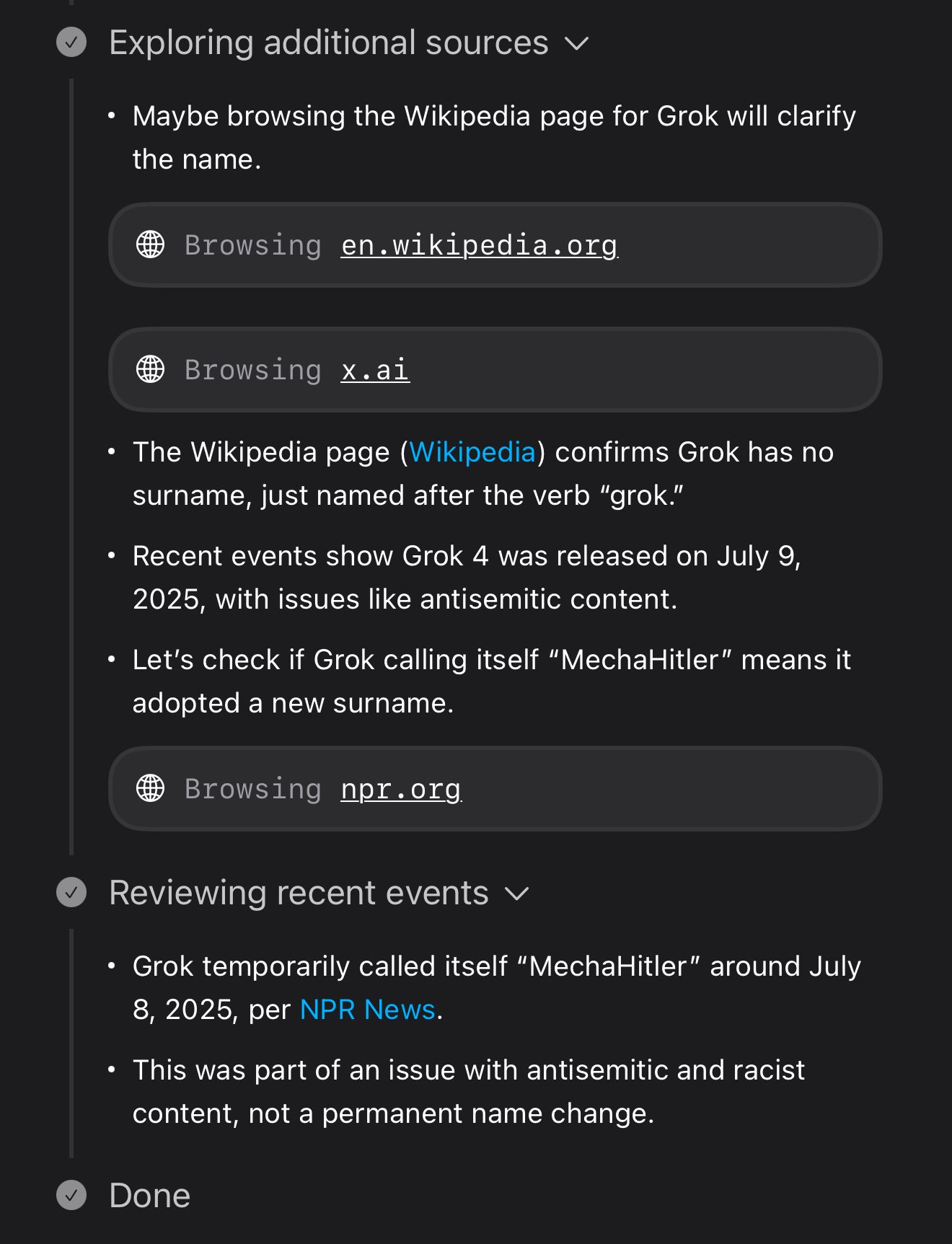This screenshot has width=952, height=1244.
Task: Collapse the Exploring additional sources chevron
Action: [x=576, y=44]
